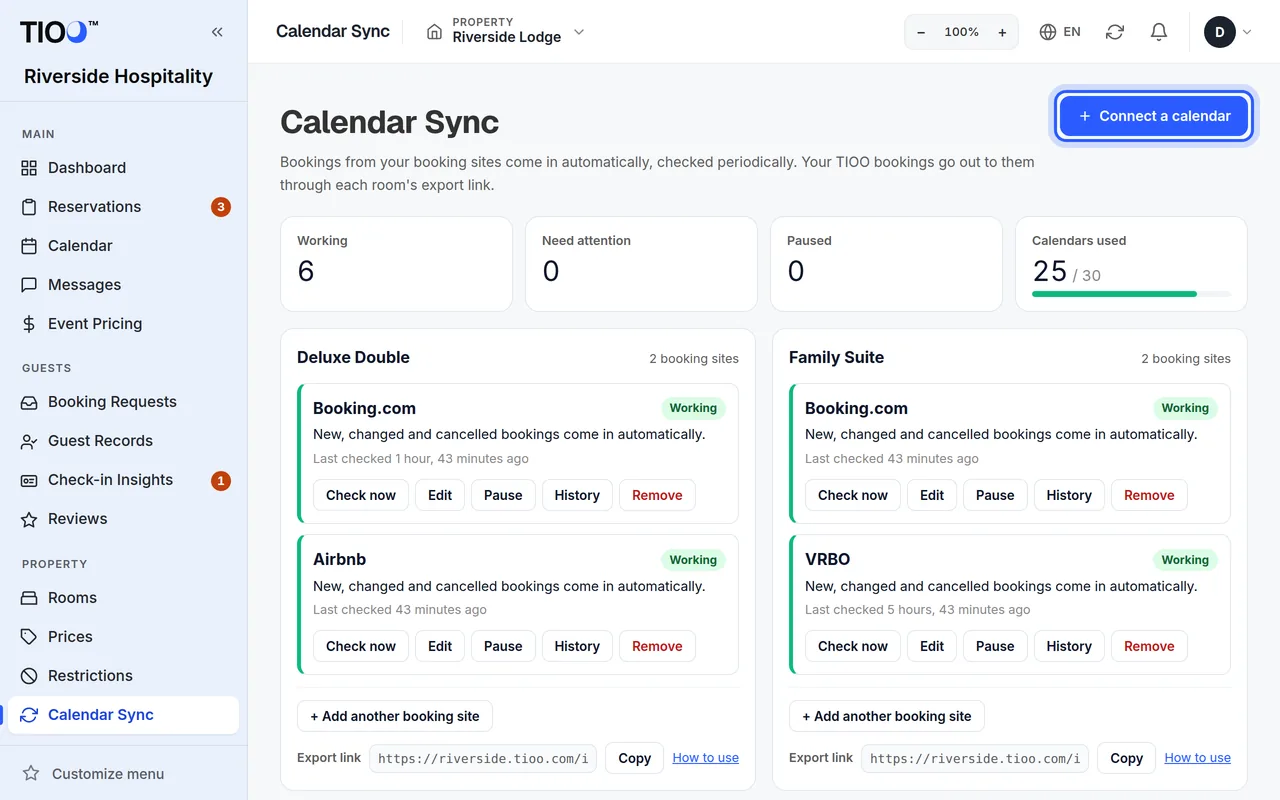1280x800 pixels.
Task: Click the Guest Records people icon
Action: (29, 441)
